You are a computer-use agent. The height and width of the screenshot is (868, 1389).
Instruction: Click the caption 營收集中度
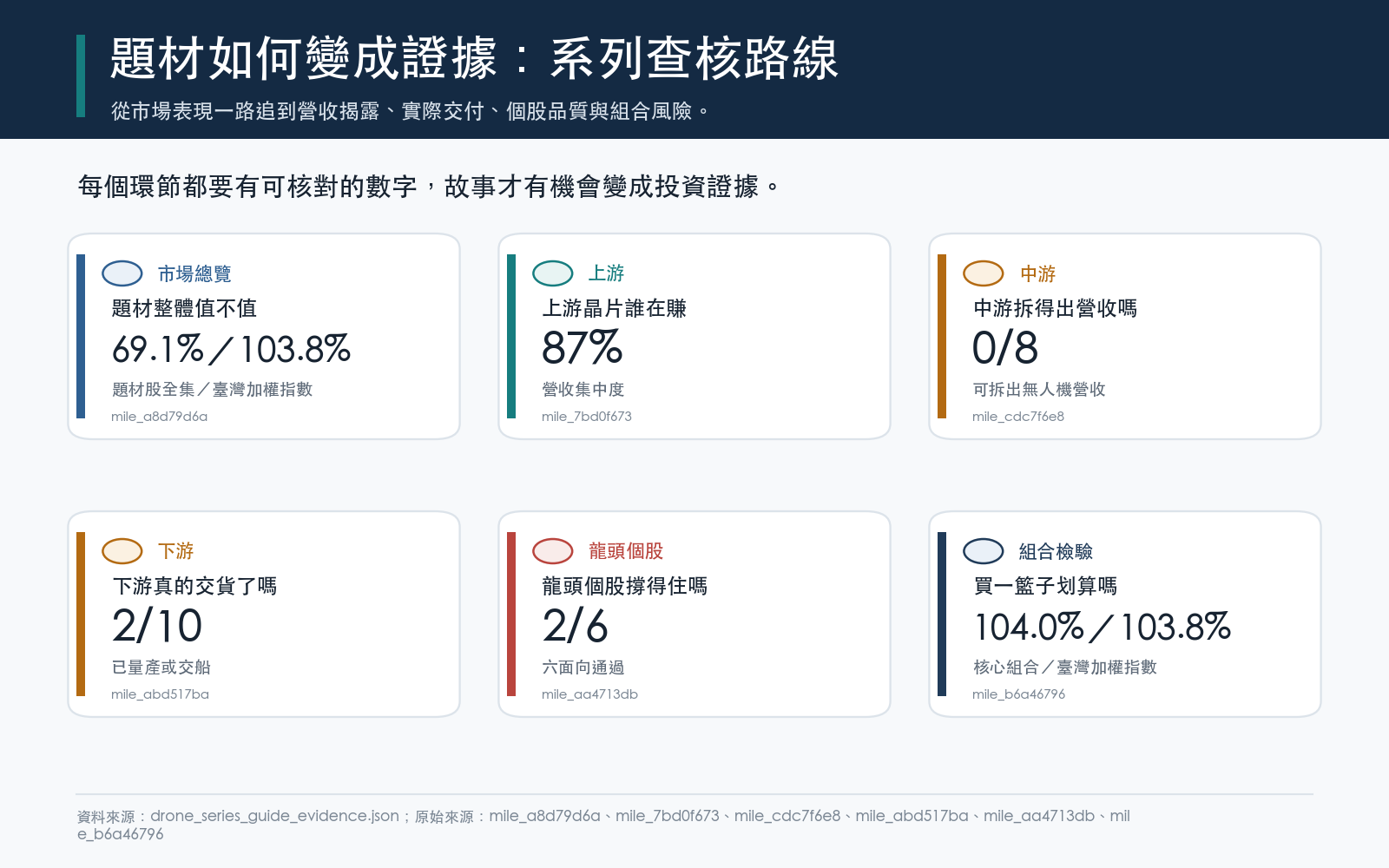coord(583,390)
